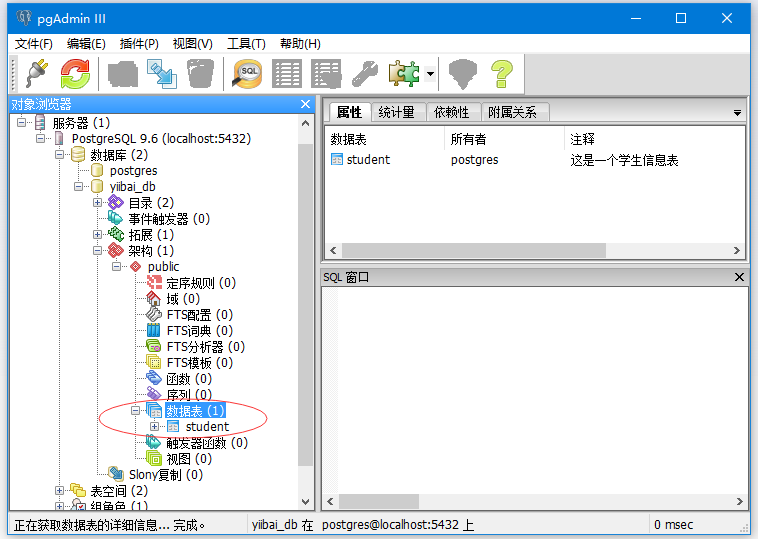Image resolution: width=758 pixels, height=539 pixels.
Task: Switch to the 依赖性 tab
Action: point(452,112)
